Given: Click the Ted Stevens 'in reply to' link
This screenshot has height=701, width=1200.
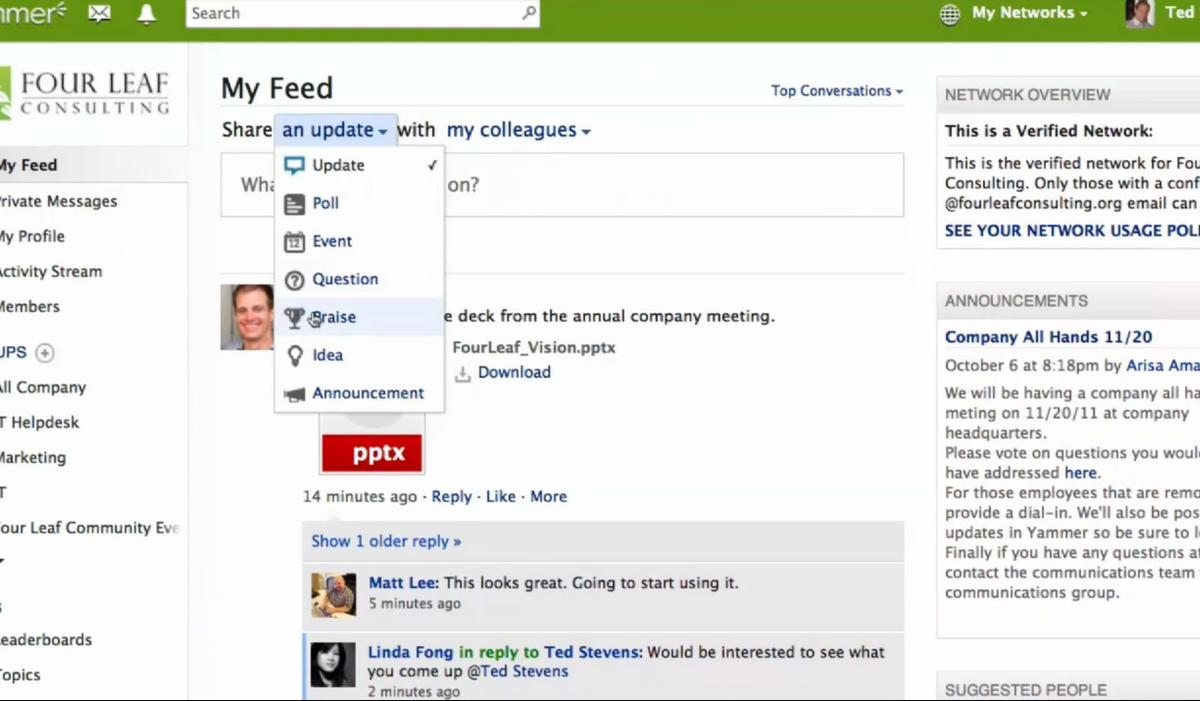Looking at the screenshot, I should coord(592,652).
